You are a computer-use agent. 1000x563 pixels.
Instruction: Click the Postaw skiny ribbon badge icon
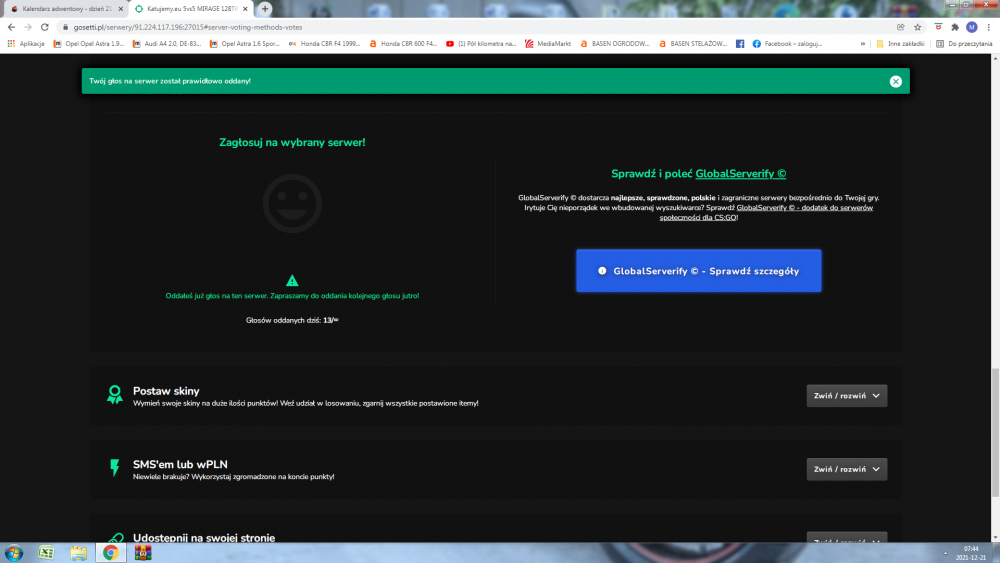tap(115, 395)
